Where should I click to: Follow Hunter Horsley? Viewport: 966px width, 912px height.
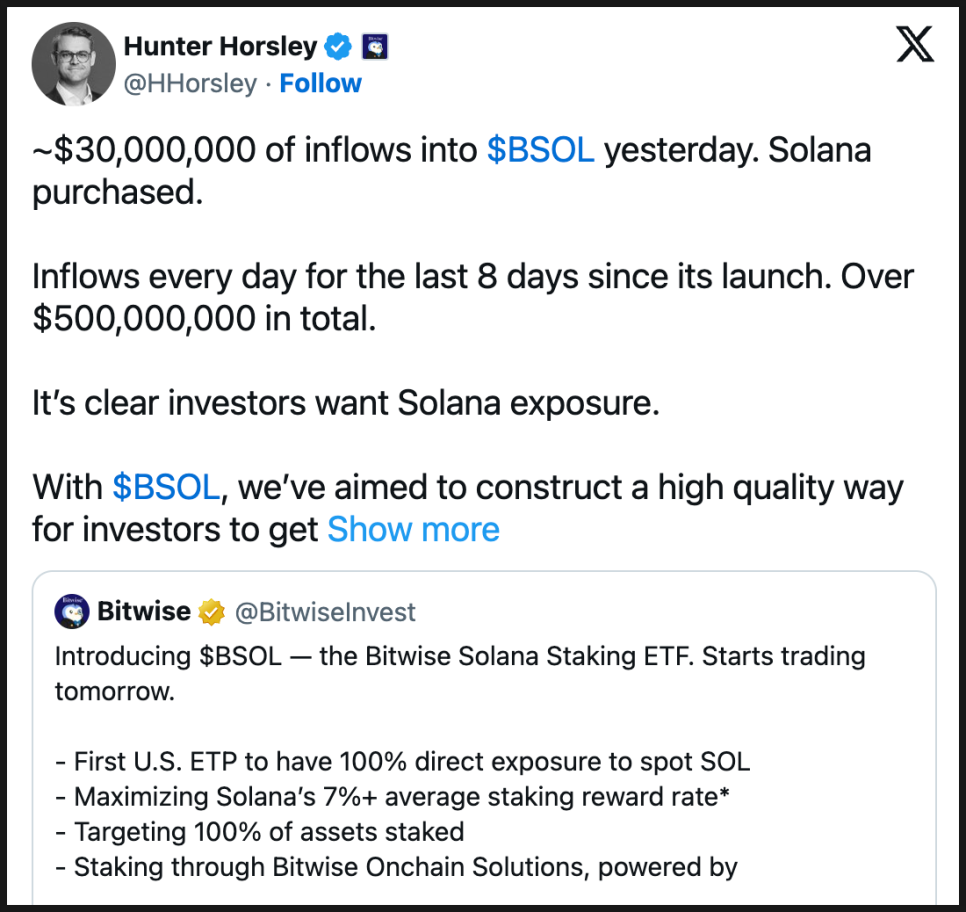pyautogui.click(x=320, y=84)
